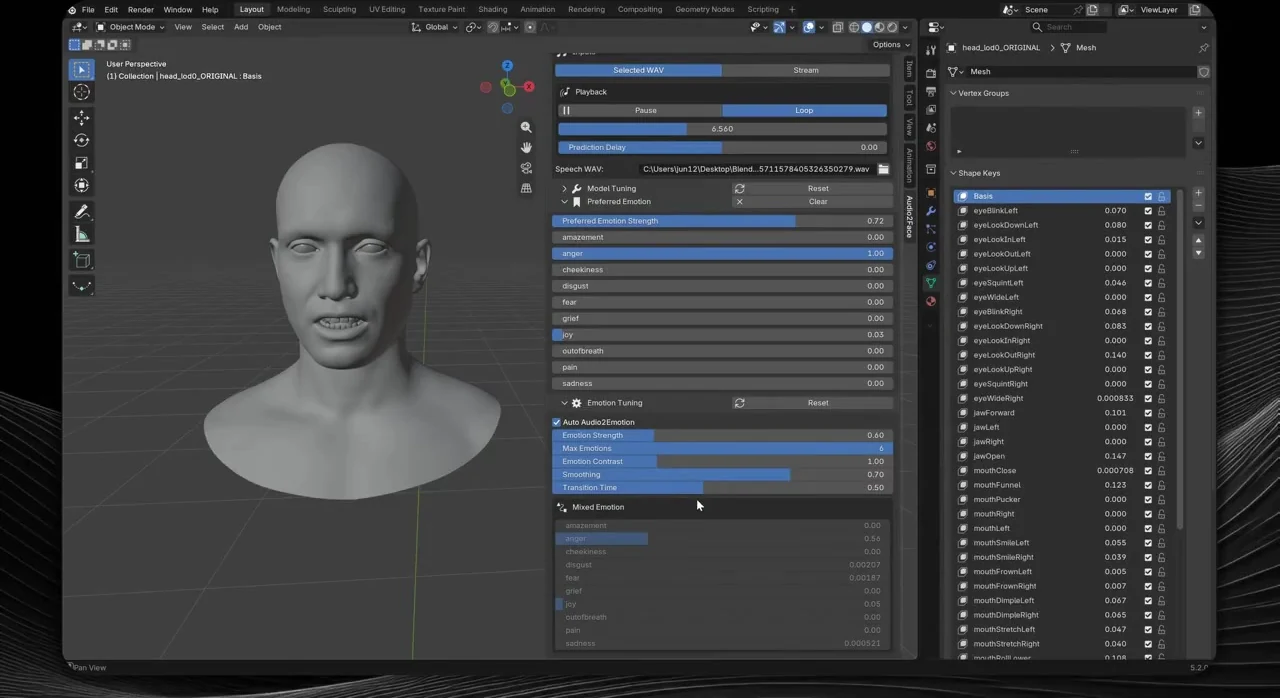
Task: Open the World properties tab icon
Action: click(x=931, y=146)
